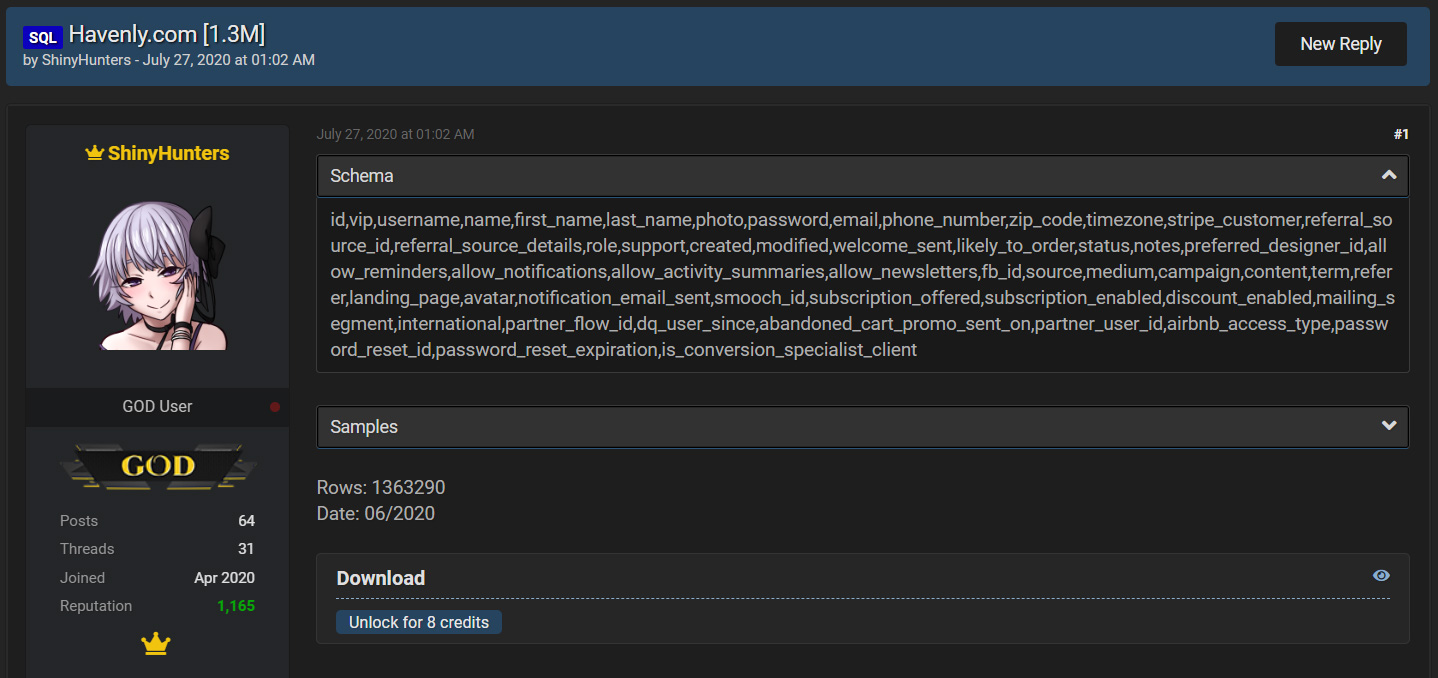View the 1,165 reputation value
The width and height of the screenshot is (1438, 678).
[235, 606]
